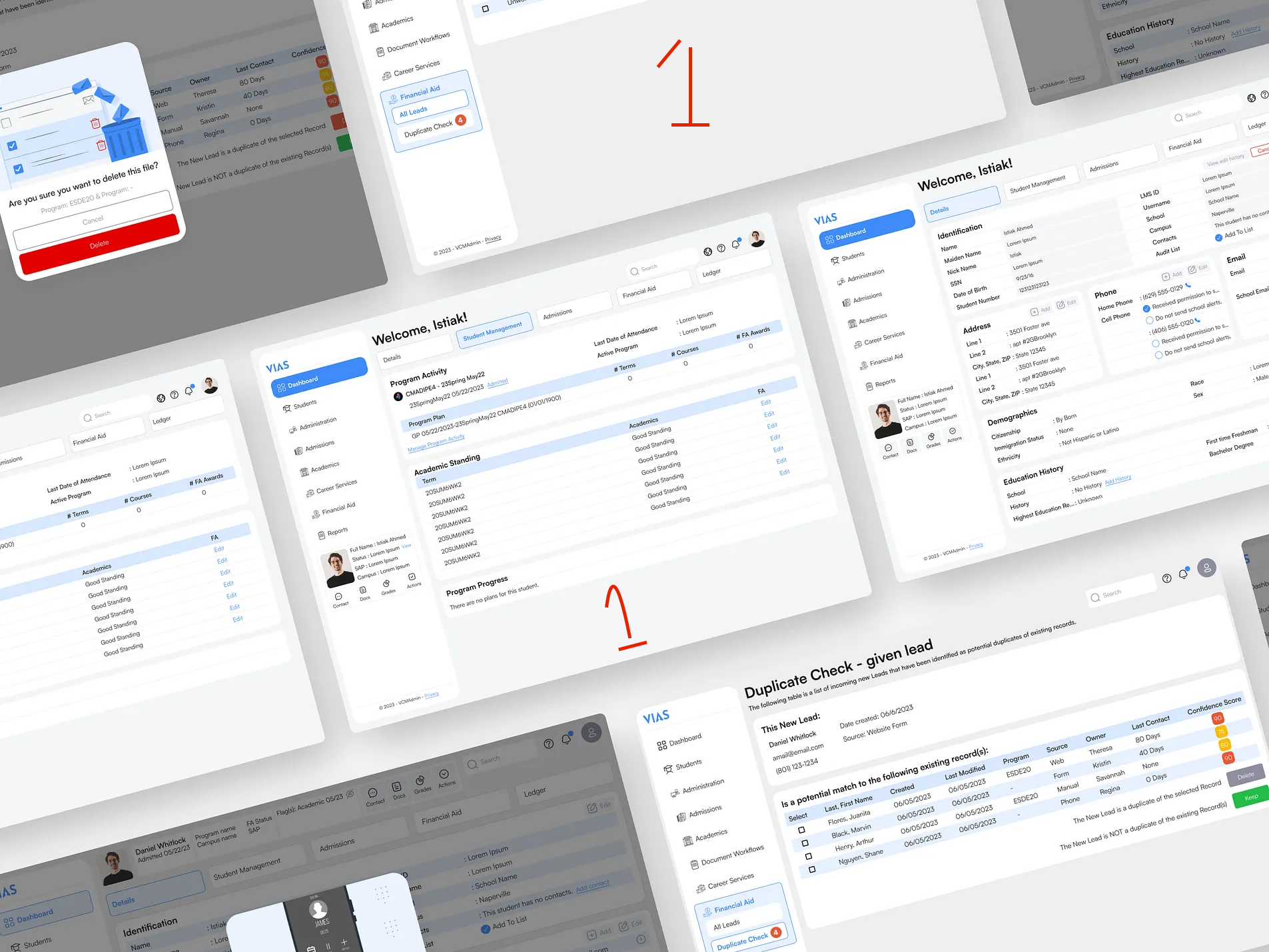
Task: Click the yellow 75 confidence score badge
Action: (1221, 731)
